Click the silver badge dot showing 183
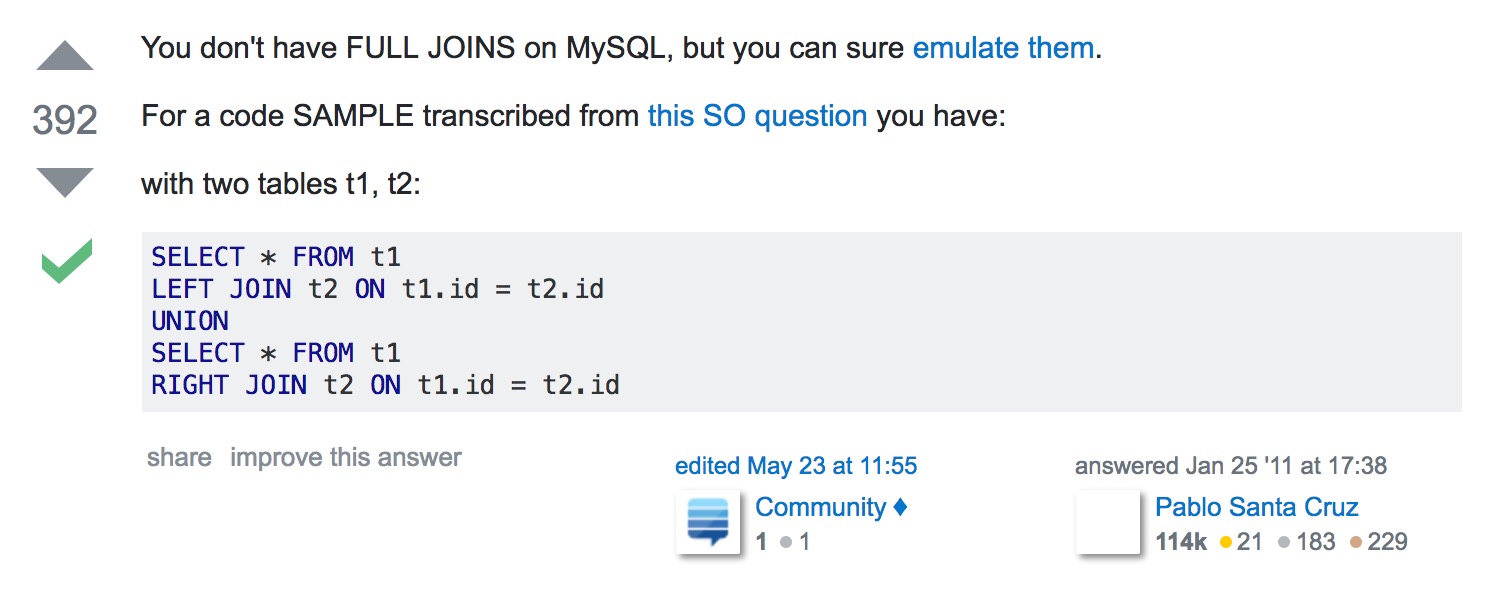The height and width of the screenshot is (594, 1496). [1284, 542]
